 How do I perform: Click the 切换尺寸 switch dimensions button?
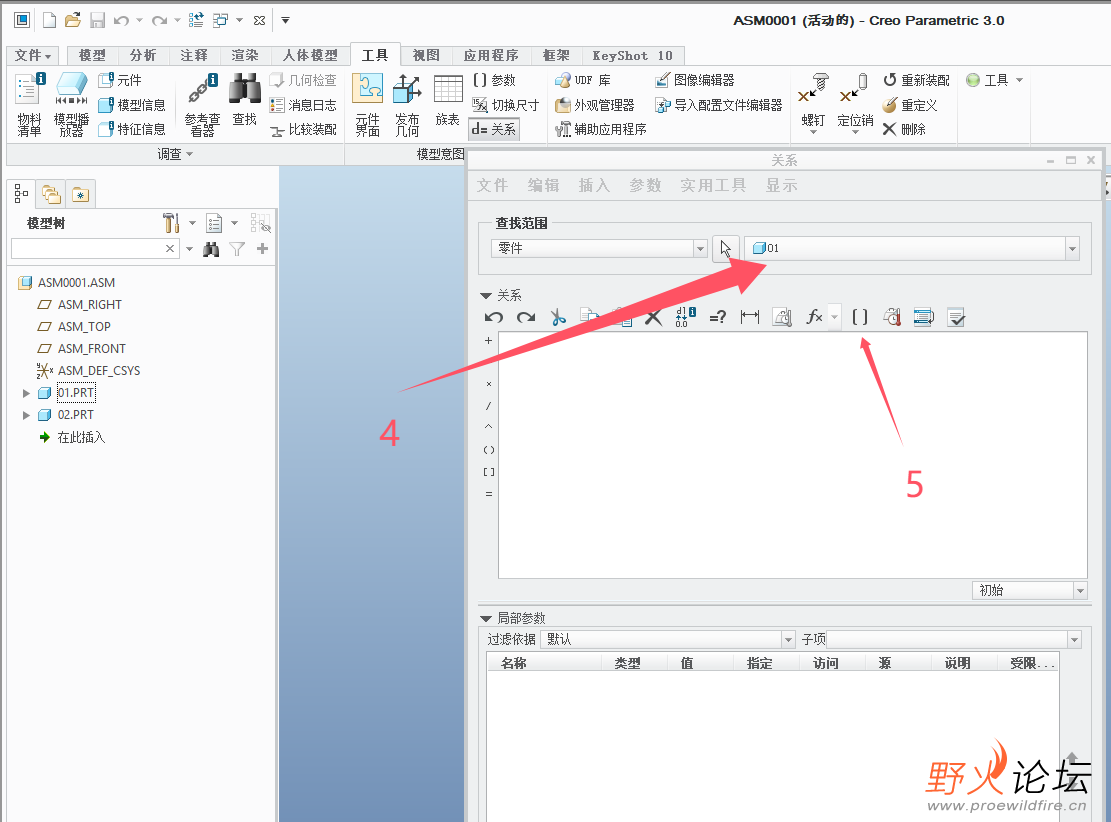(505, 105)
